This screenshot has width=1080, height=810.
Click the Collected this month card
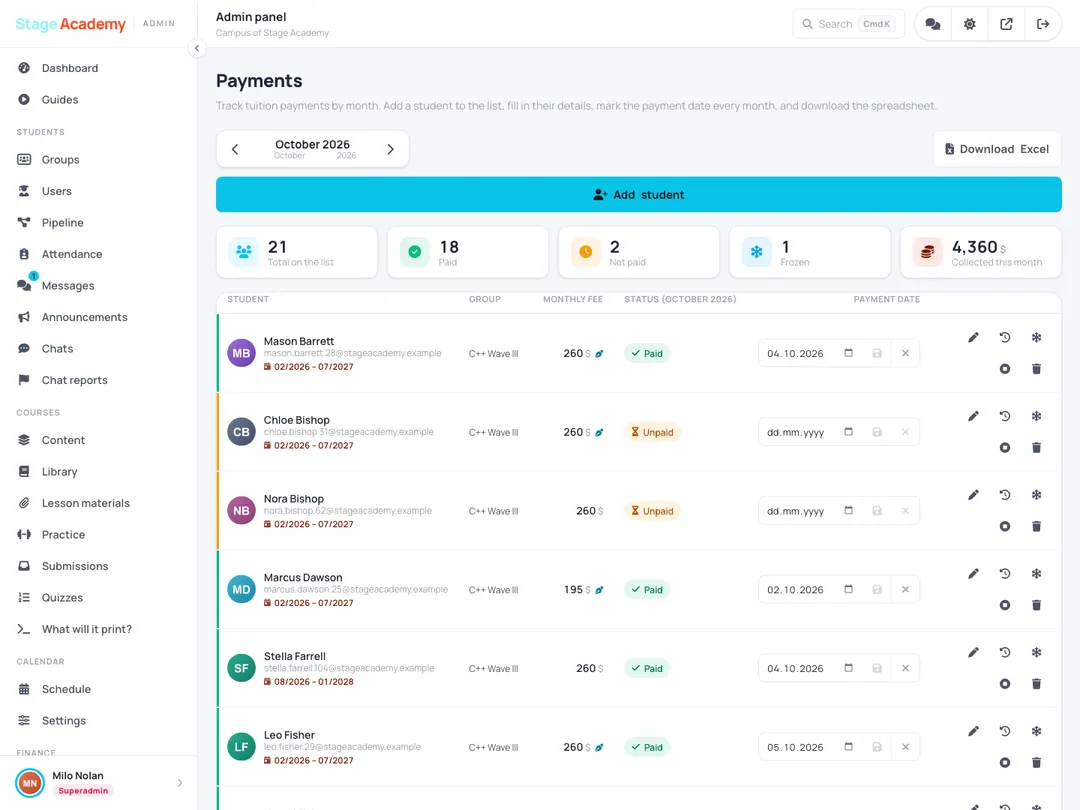(x=981, y=253)
